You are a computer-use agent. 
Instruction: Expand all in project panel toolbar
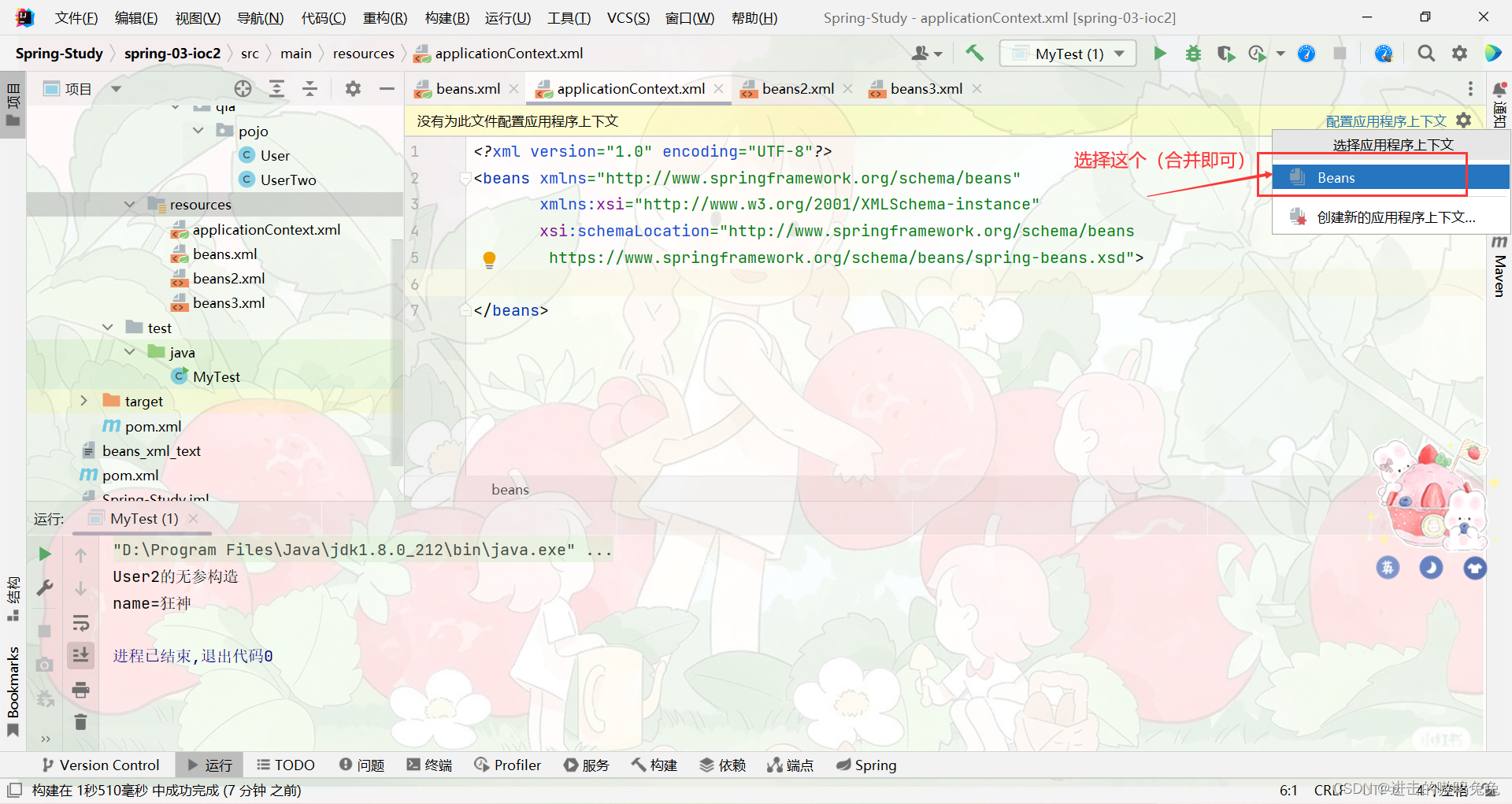(x=276, y=89)
